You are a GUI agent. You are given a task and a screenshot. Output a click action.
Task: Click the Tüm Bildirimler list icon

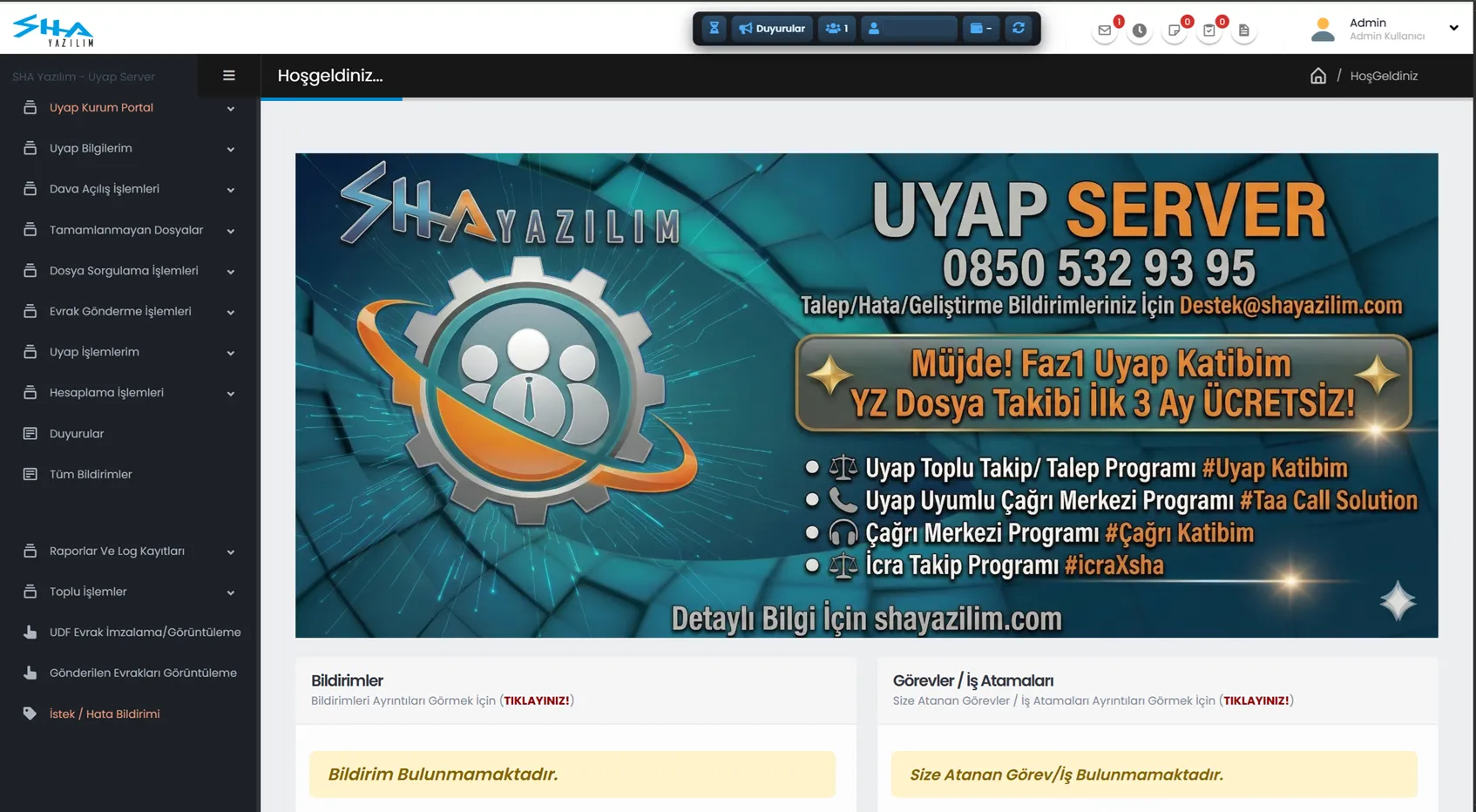[30, 474]
